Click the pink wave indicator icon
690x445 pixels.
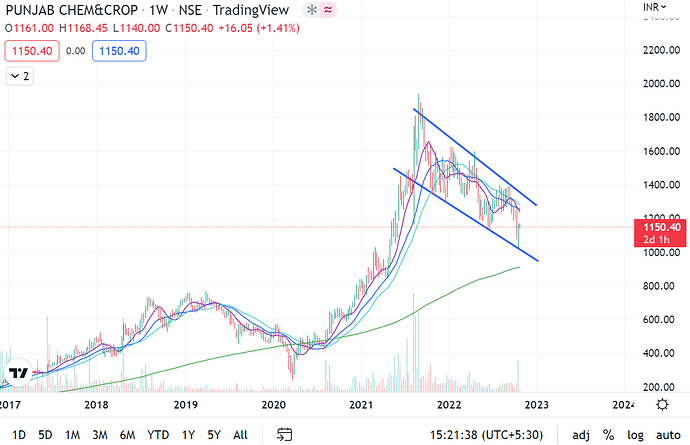pos(328,10)
